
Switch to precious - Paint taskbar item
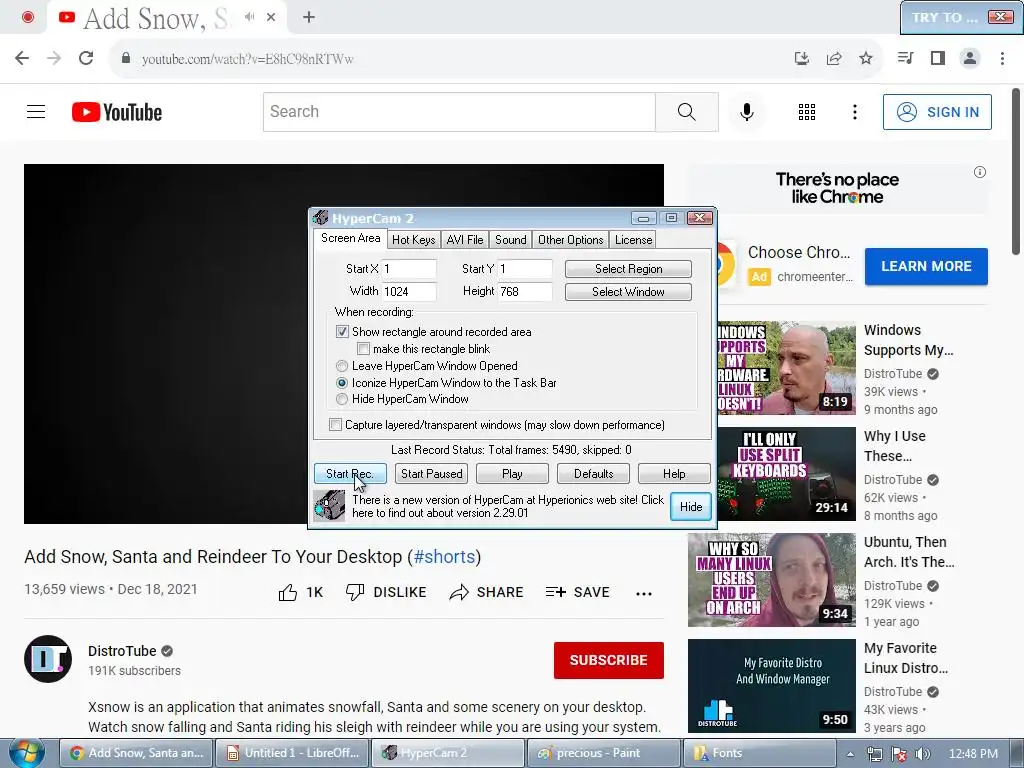click(x=603, y=753)
